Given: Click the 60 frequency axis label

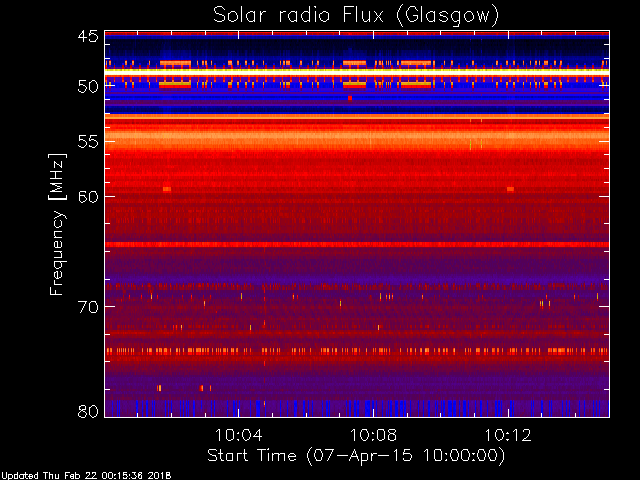Looking at the screenshot, I should 88,197.
